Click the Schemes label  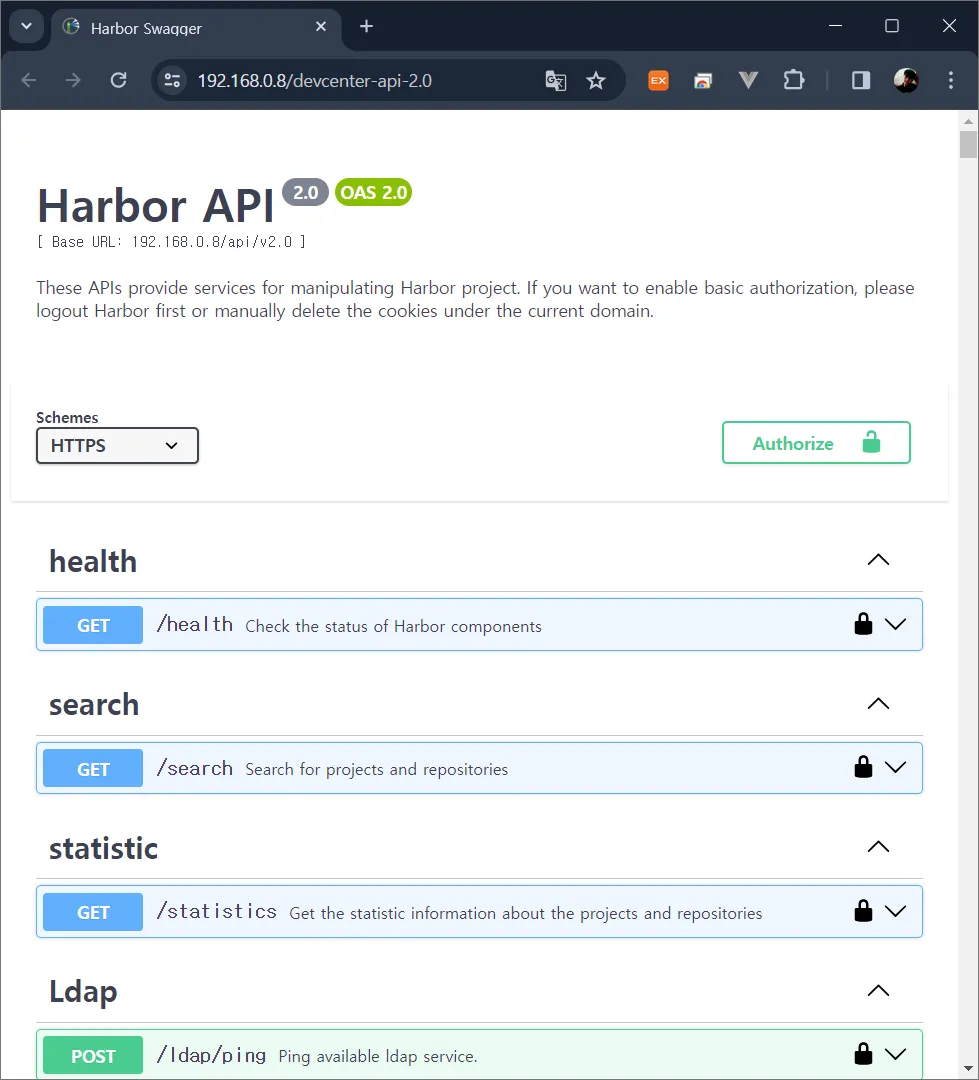67,417
